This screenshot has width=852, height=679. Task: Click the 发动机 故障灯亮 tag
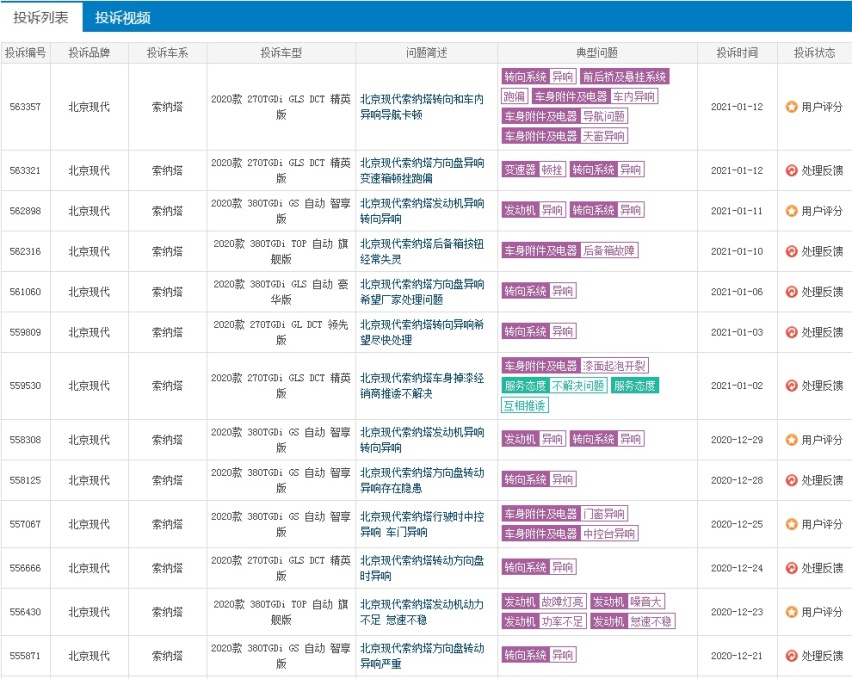click(x=544, y=601)
